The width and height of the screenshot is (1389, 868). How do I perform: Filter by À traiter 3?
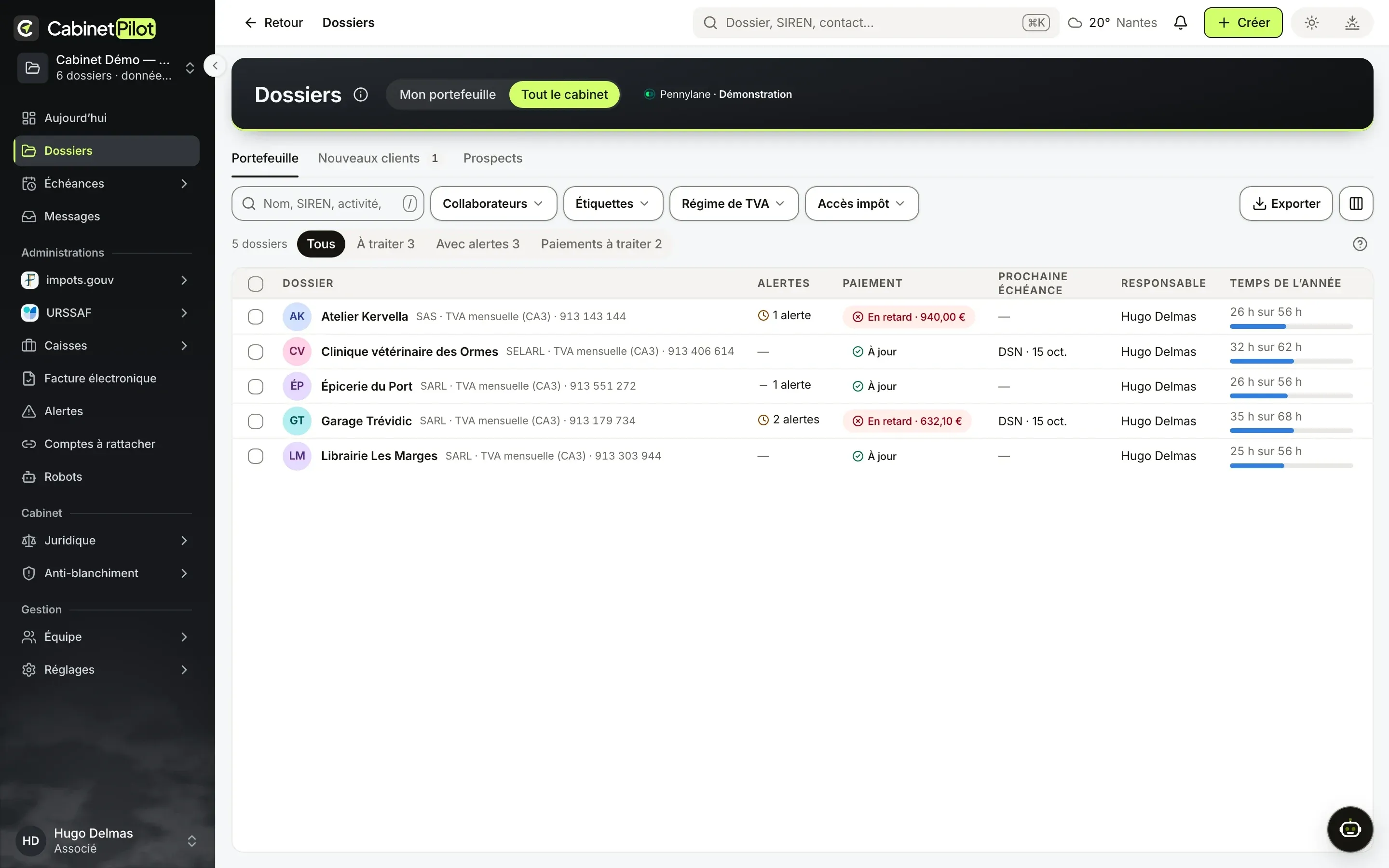point(386,244)
